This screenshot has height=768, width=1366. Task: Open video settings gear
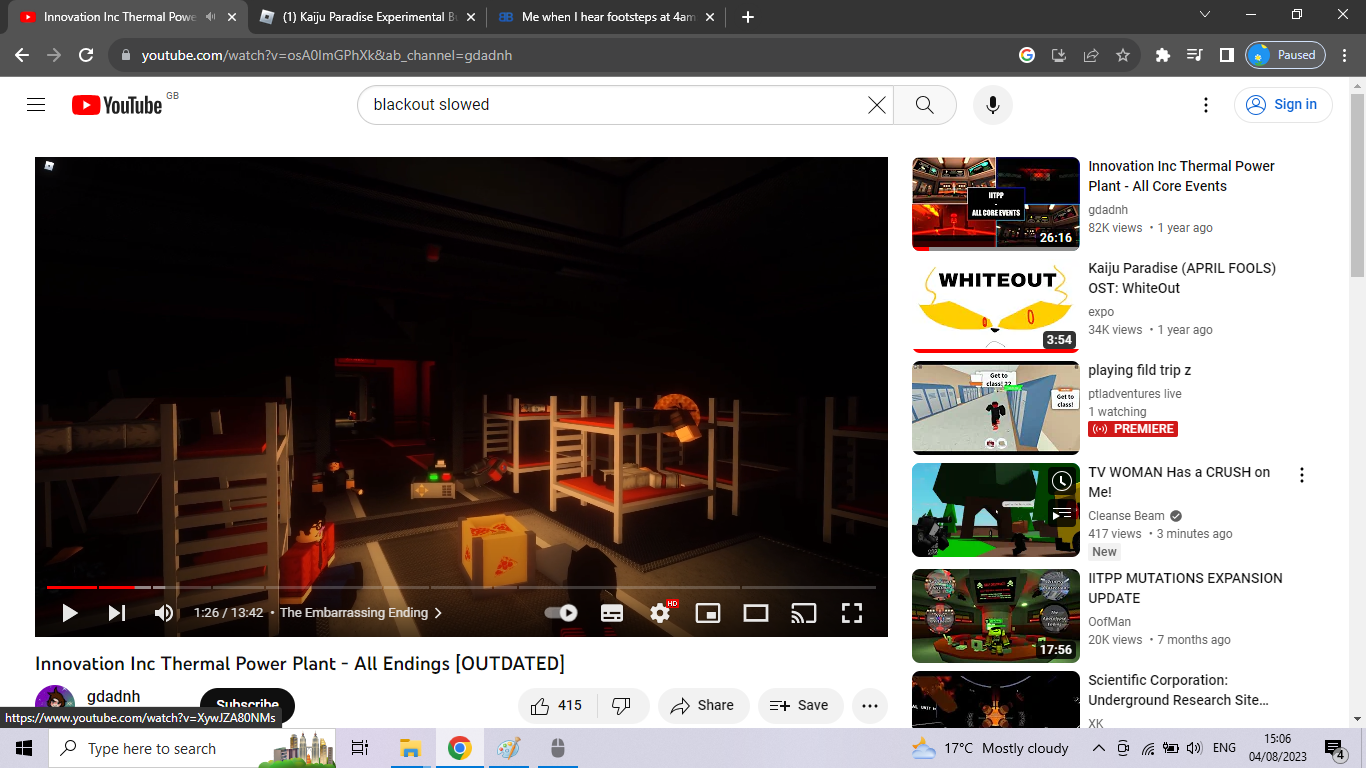click(660, 613)
